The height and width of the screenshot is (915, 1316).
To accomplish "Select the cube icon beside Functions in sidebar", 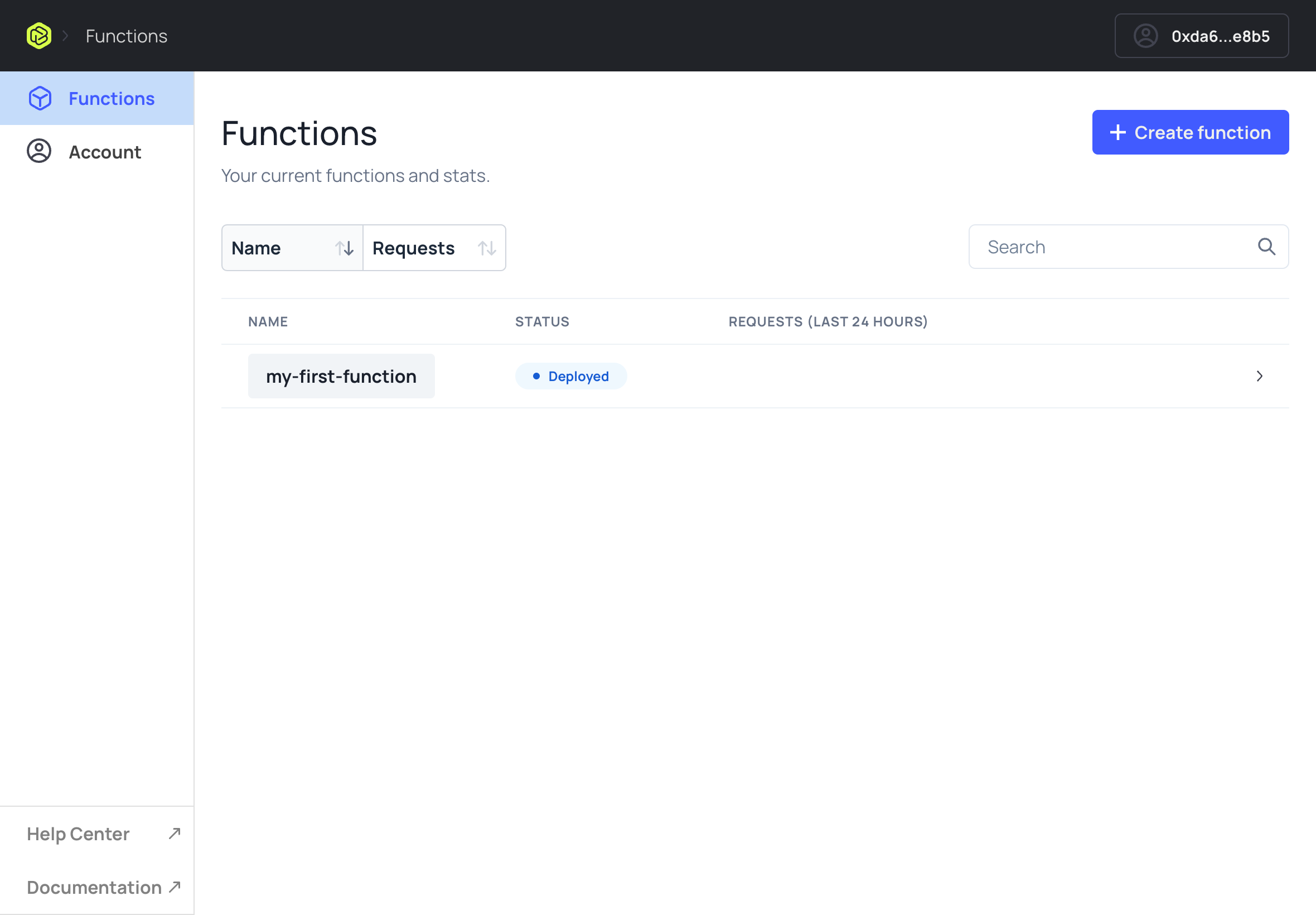I will click(x=39, y=98).
